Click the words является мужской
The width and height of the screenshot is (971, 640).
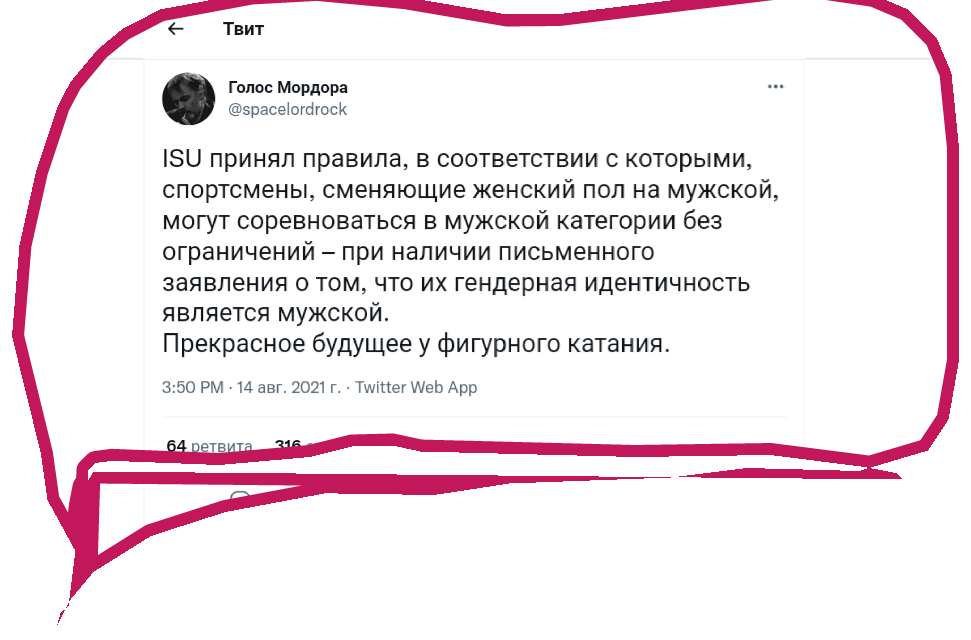point(276,313)
